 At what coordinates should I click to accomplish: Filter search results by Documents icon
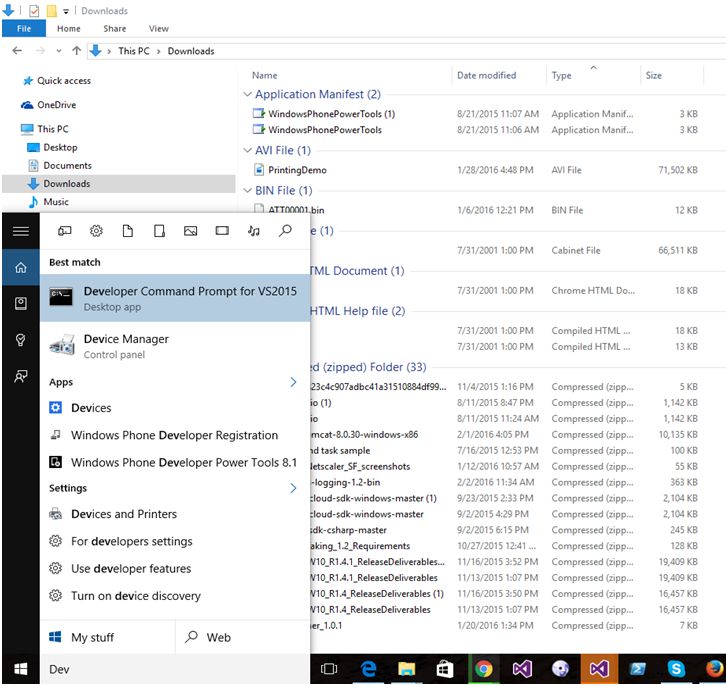point(128,231)
